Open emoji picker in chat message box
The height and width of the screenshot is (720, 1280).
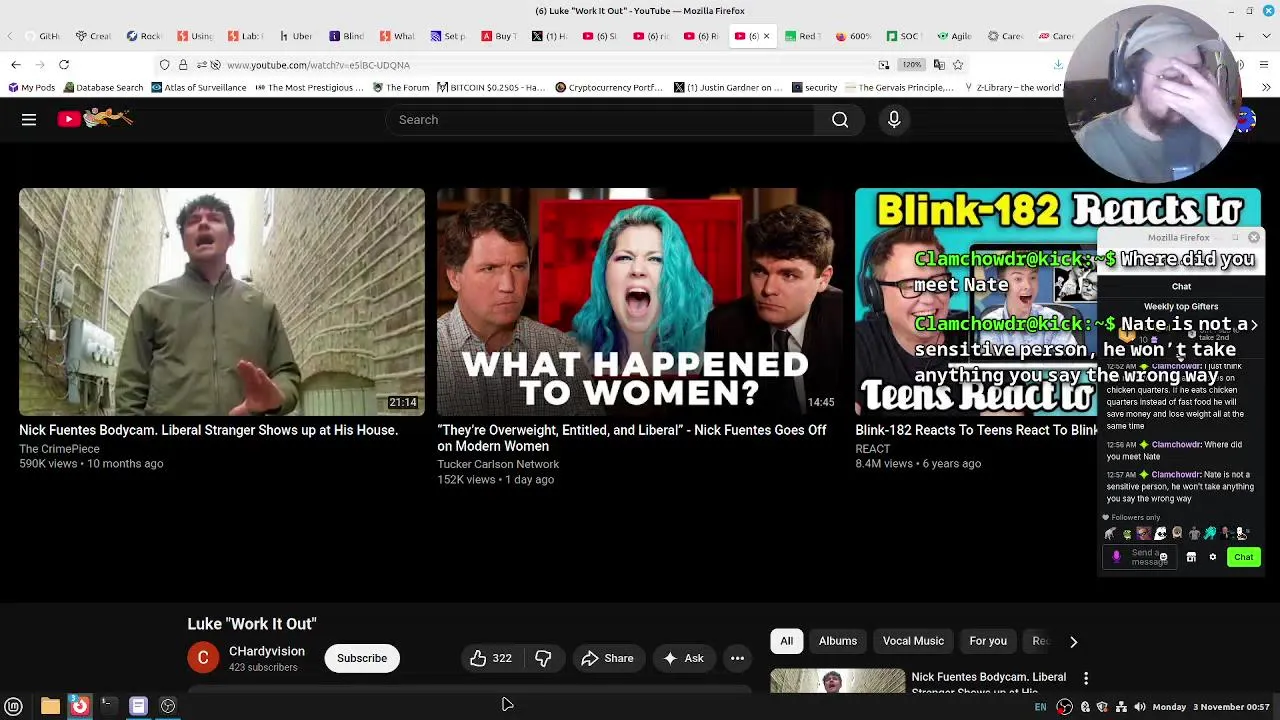[1163, 557]
